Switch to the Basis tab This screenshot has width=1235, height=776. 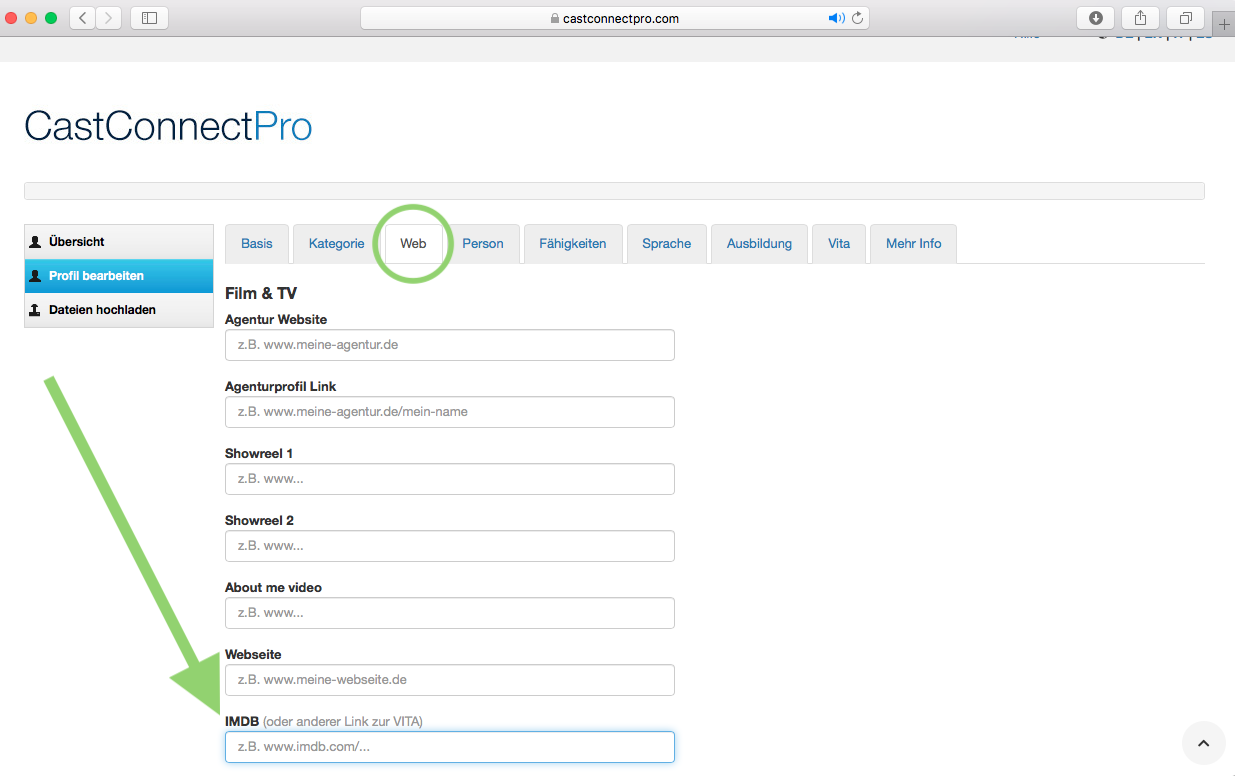tap(257, 244)
